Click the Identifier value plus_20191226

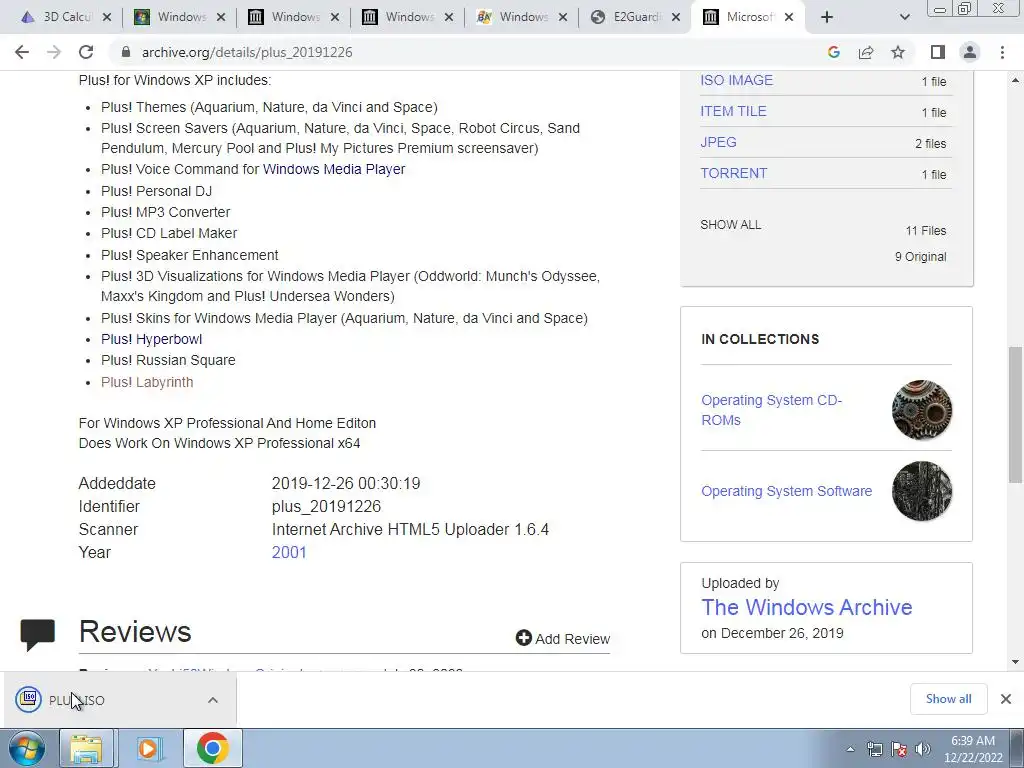click(327, 507)
